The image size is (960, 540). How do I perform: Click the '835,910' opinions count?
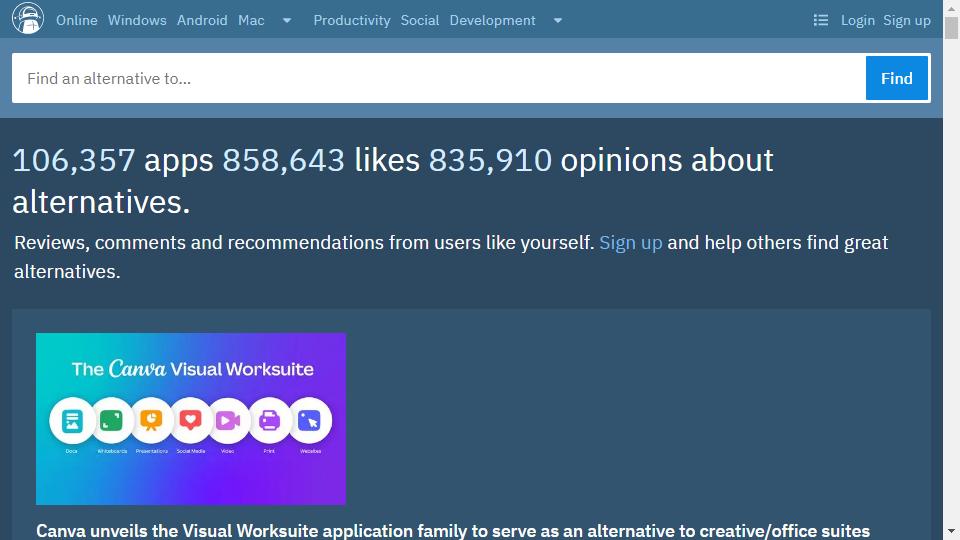click(x=490, y=160)
